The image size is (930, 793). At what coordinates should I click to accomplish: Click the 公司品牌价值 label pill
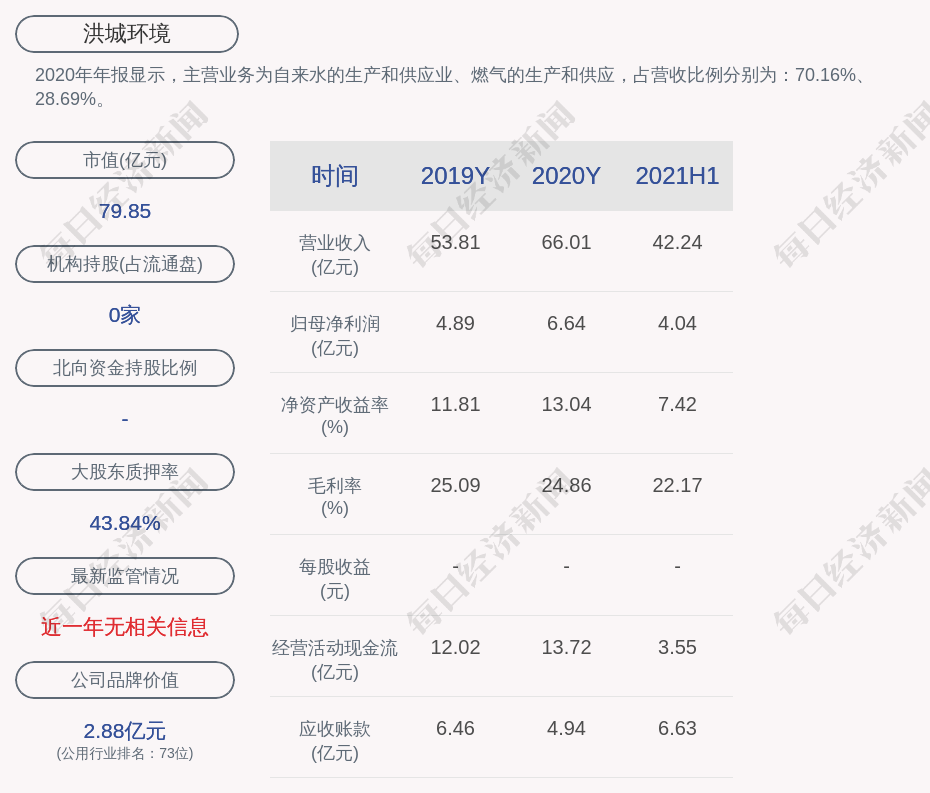pos(125,680)
